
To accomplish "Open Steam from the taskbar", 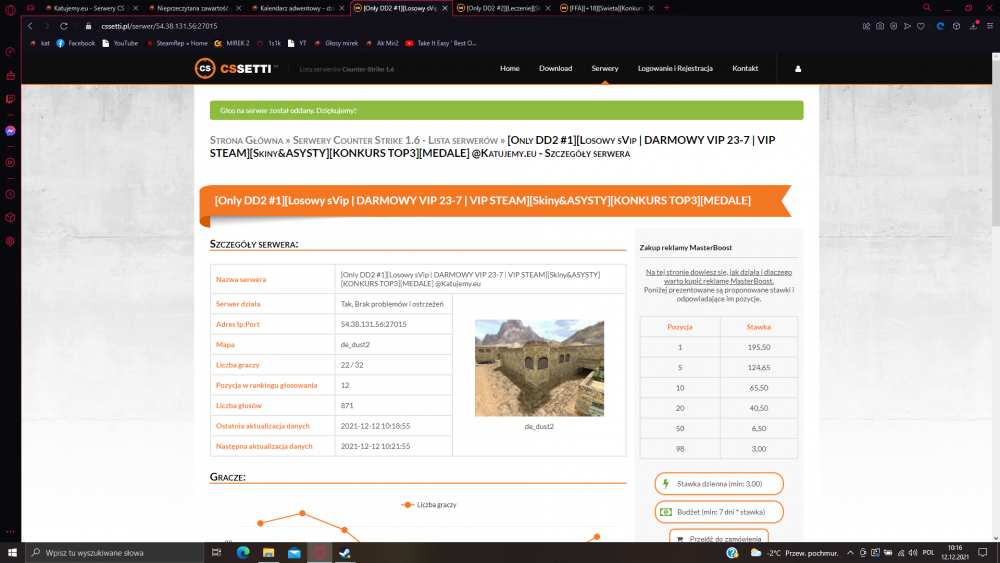I will pyautogui.click(x=345, y=553).
